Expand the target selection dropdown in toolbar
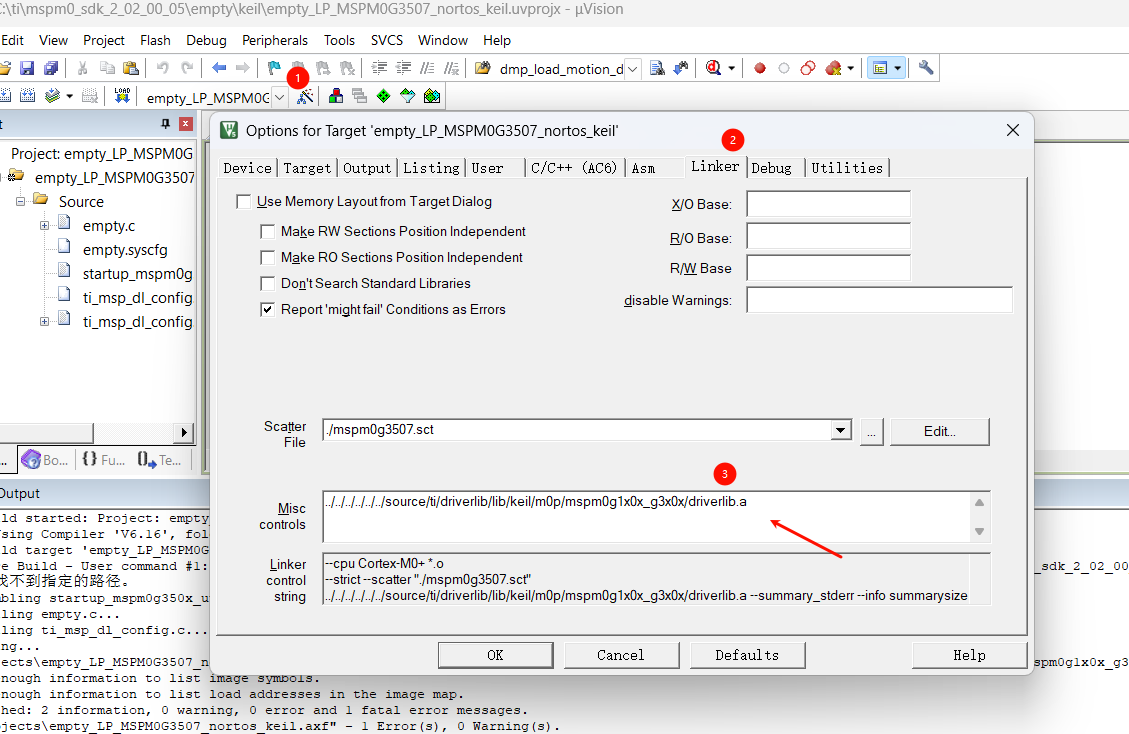 [x=279, y=97]
